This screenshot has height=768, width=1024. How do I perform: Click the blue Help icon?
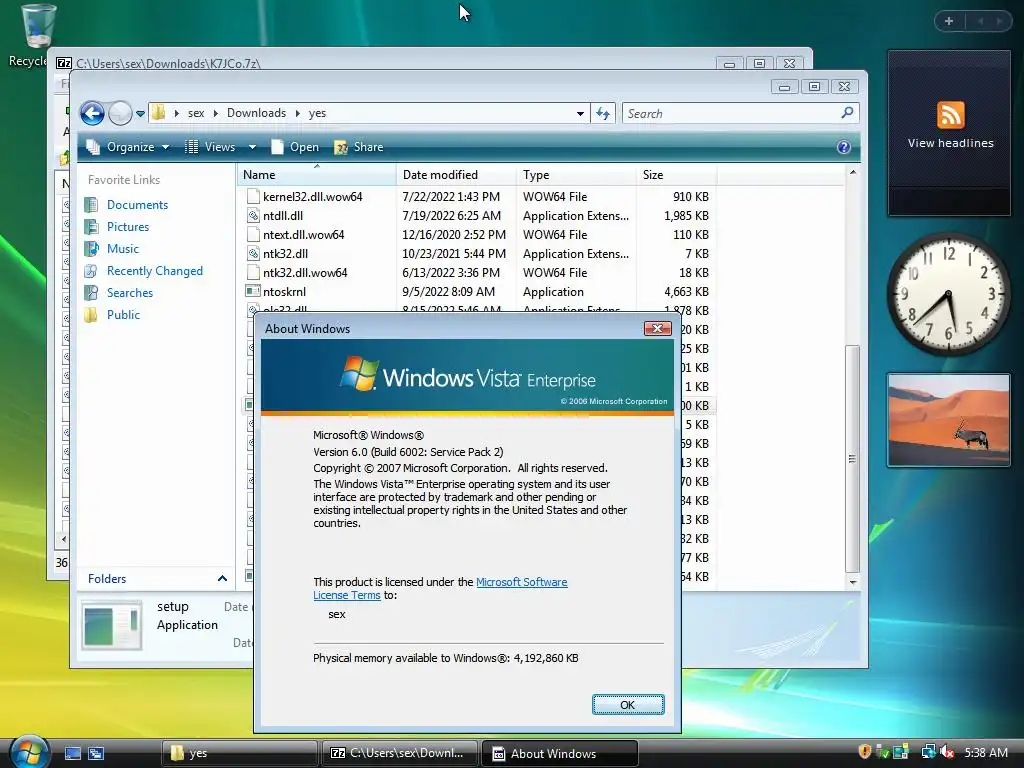click(844, 147)
